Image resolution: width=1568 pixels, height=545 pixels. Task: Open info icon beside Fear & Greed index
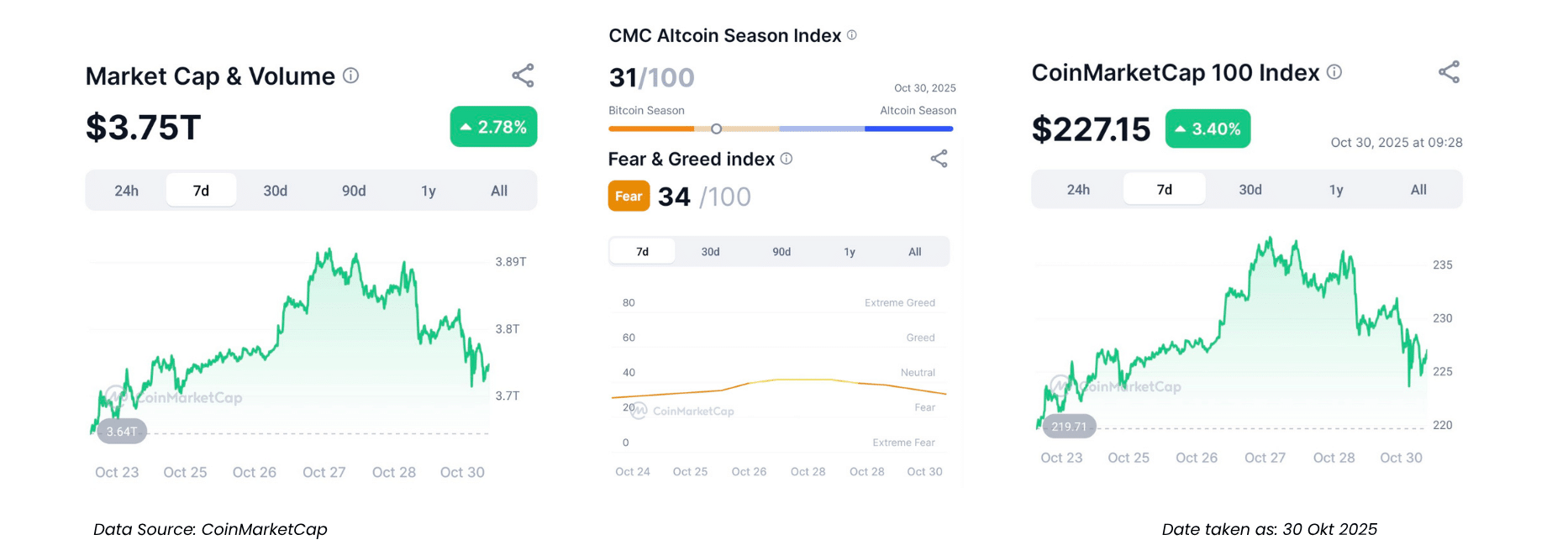point(787,159)
